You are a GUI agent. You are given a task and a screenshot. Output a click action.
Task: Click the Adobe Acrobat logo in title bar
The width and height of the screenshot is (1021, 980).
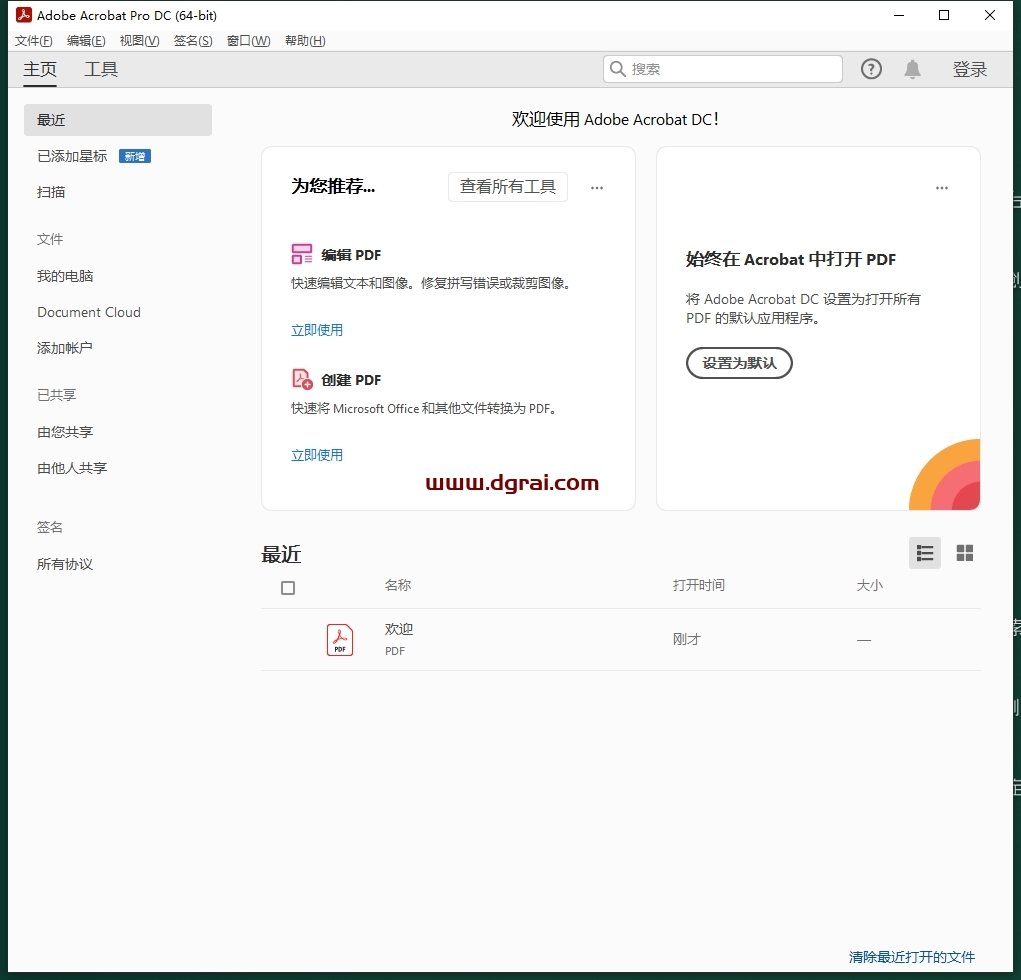click(23, 15)
